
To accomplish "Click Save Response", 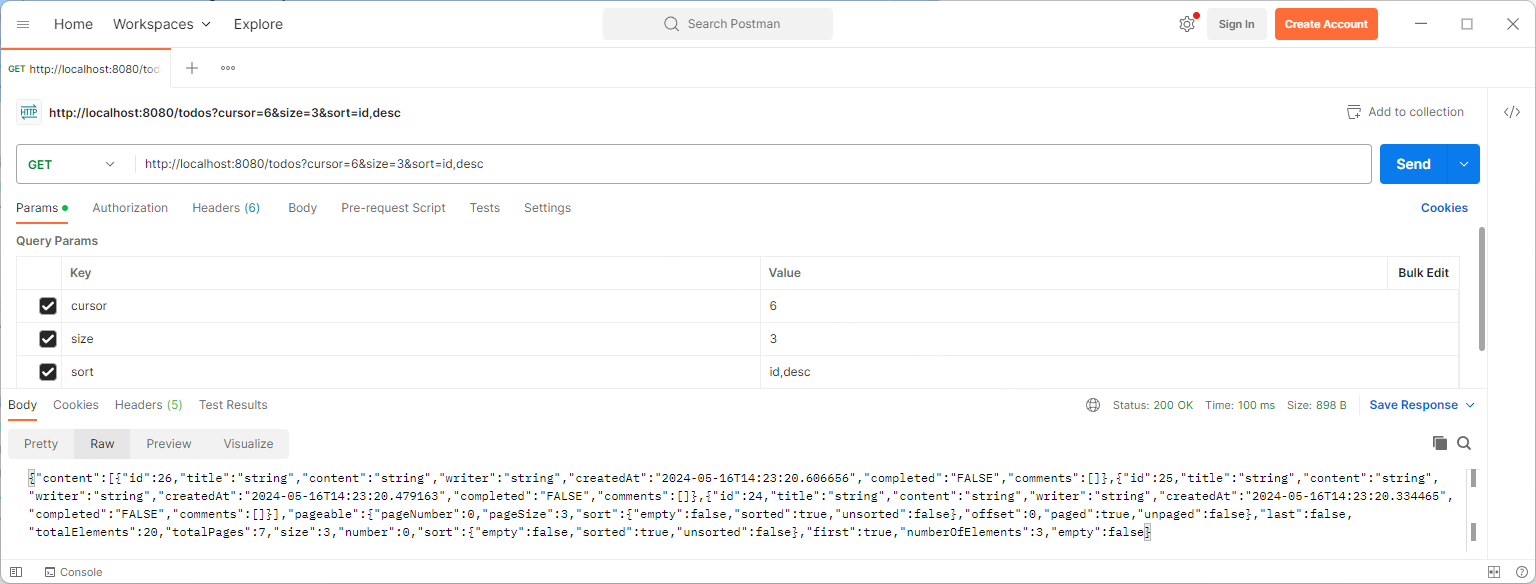I will 1413,405.
